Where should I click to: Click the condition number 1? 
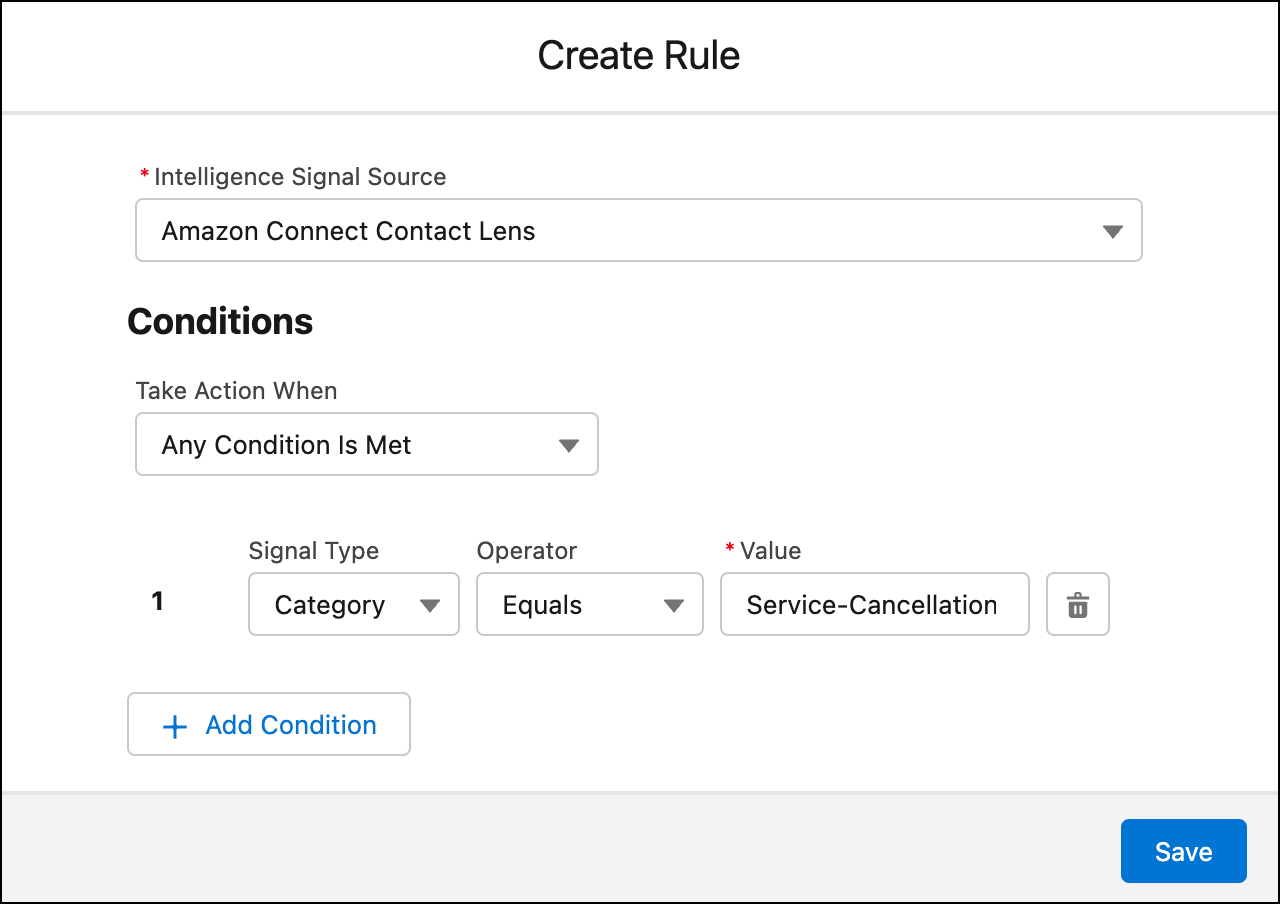coord(157,601)
